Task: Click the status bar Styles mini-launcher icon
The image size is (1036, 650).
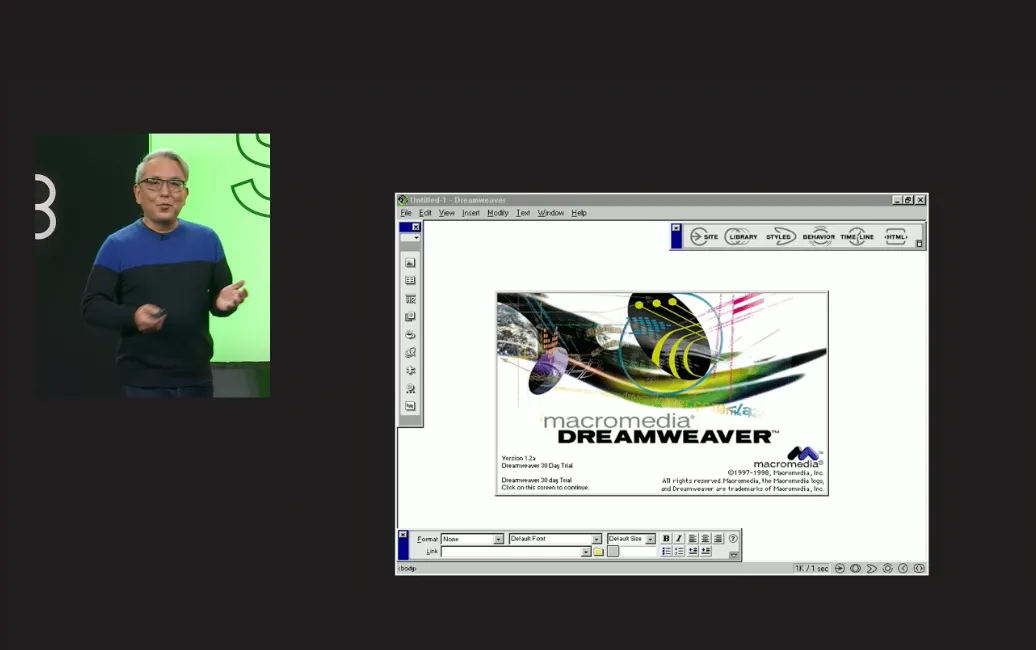Action: click(x=871, y=568)
